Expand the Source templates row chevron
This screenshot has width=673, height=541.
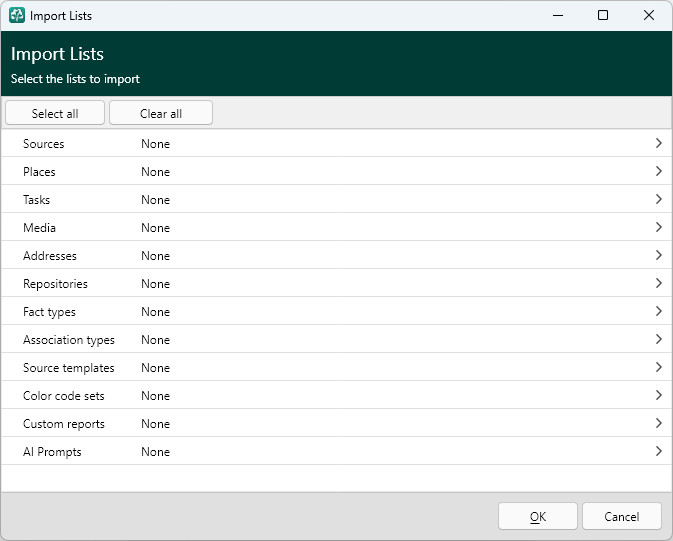tap(659, 368)
